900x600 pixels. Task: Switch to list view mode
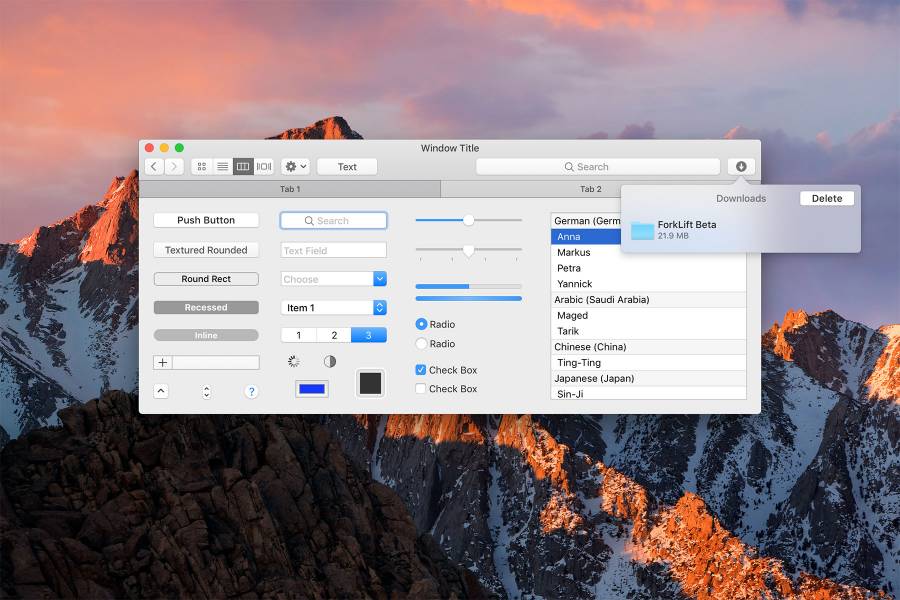pyautogui.click(x=222, y=167)
